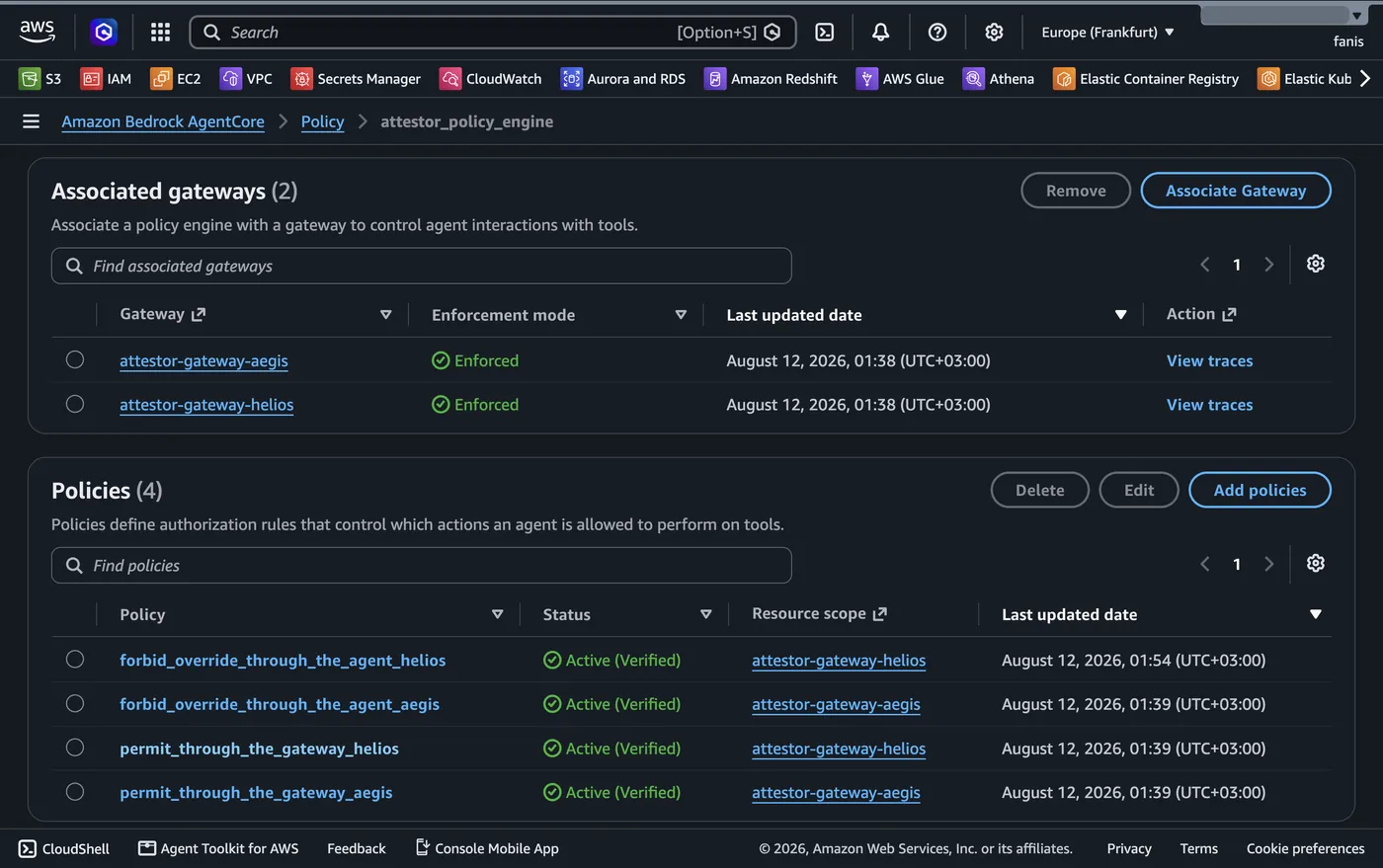Open the Elastic Kubernetes shortcut
Screen dimensions: 1383x868
1304,78
